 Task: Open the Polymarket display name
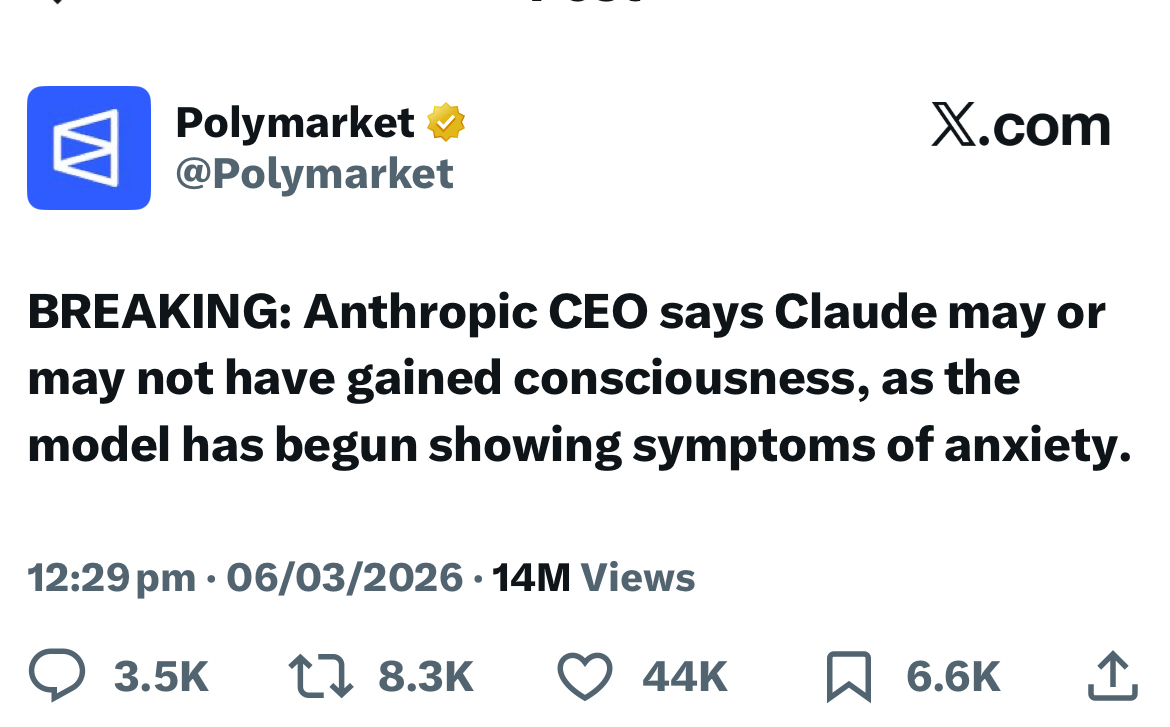pyautogui.click(x=295, y=123)
